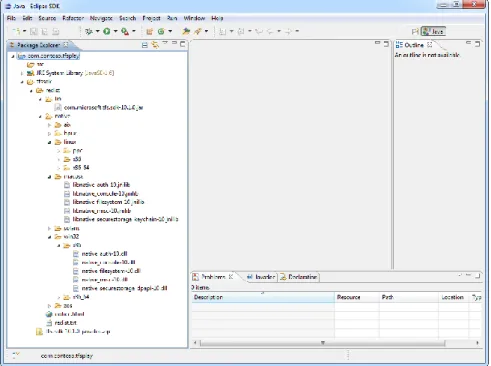Collapse the win32 folder in tree
The image size is (491, 366).
(49, 237)
